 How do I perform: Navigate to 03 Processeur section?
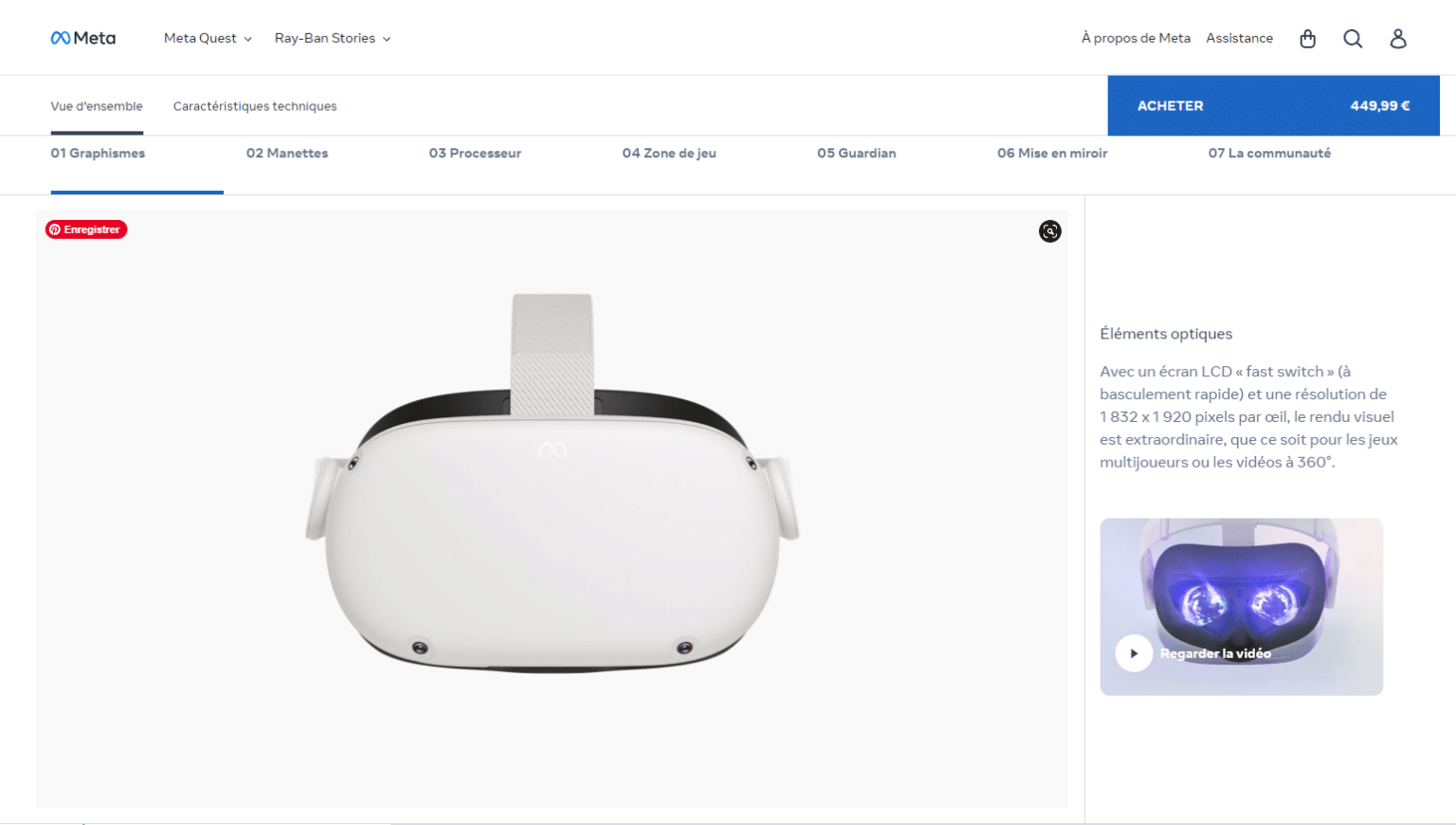[474, 153]
